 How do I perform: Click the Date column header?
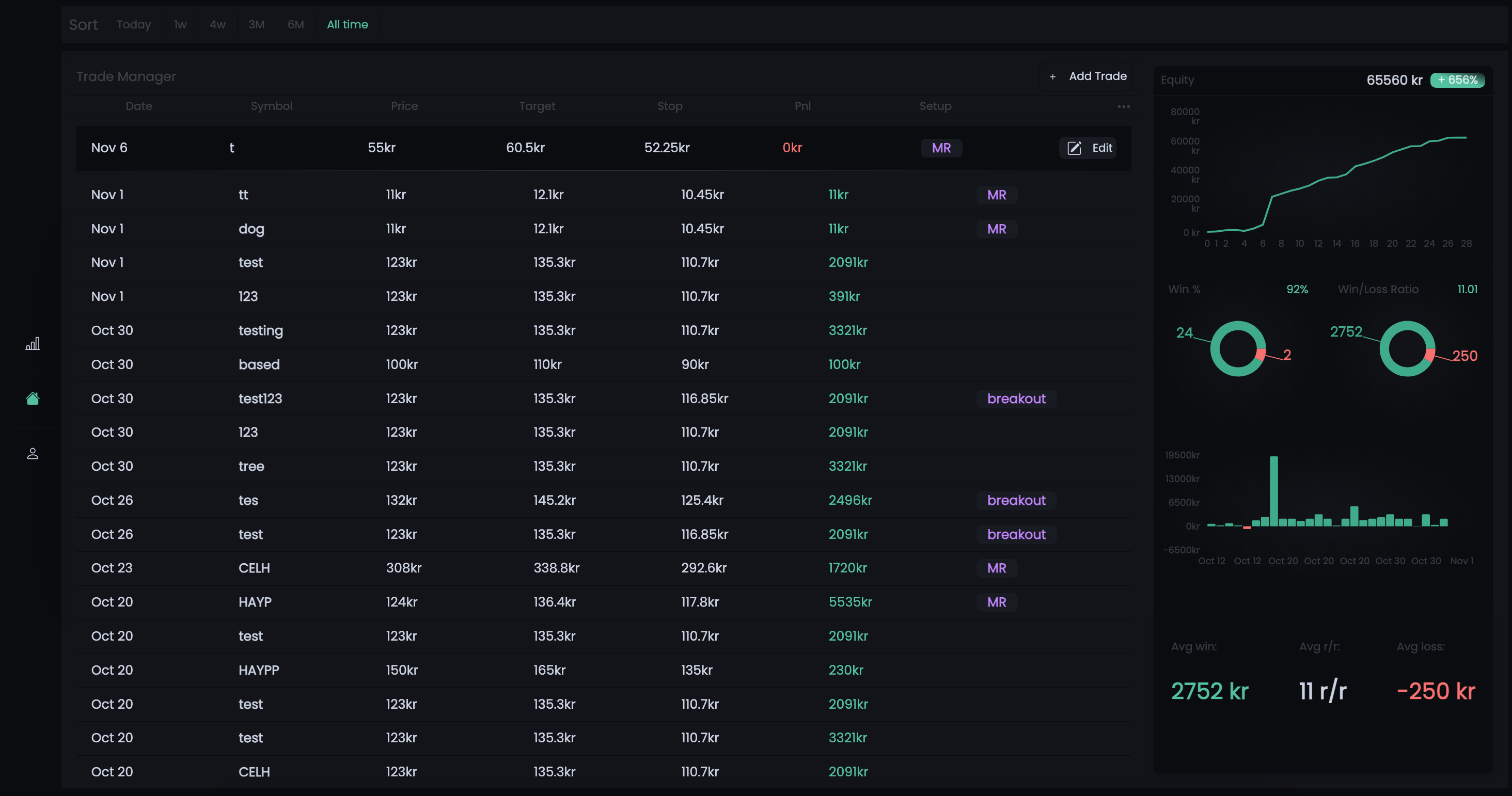[x=139, y=106]
